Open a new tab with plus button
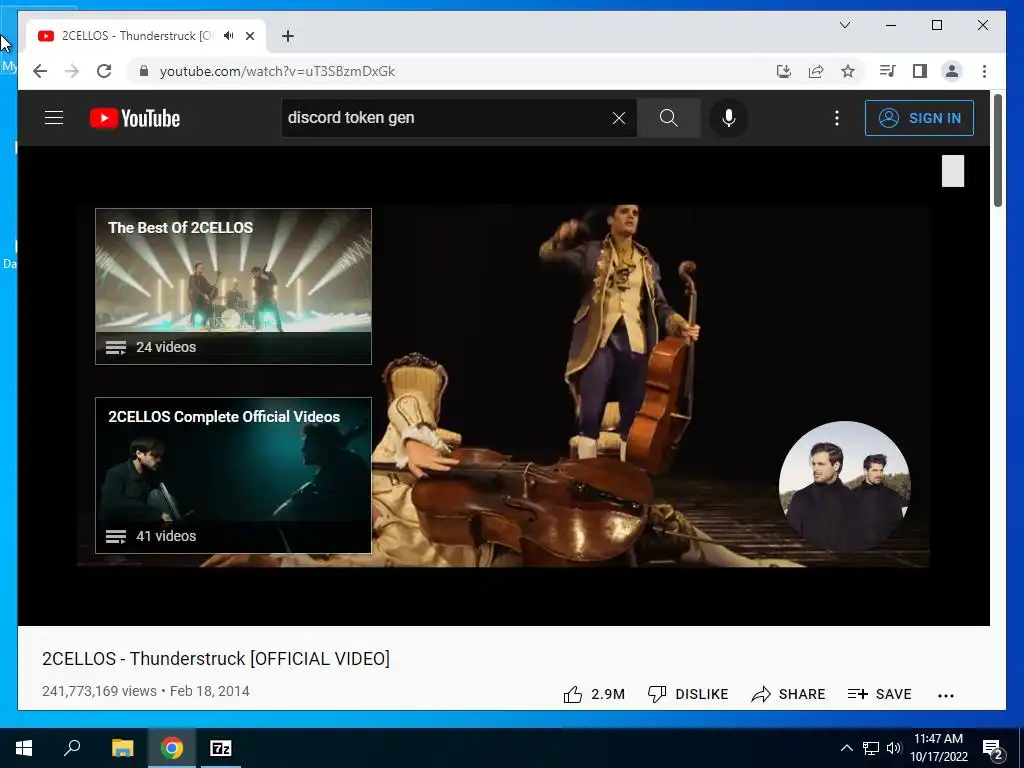Viewport: 1024px width, 768px height. pyautogui.click(x=288, y=36)
